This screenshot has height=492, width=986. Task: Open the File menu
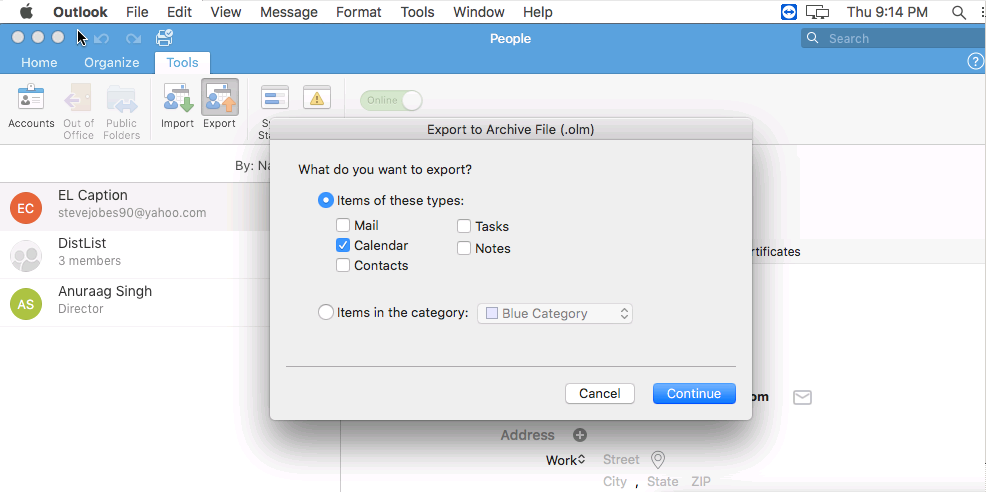pos(137,12)
